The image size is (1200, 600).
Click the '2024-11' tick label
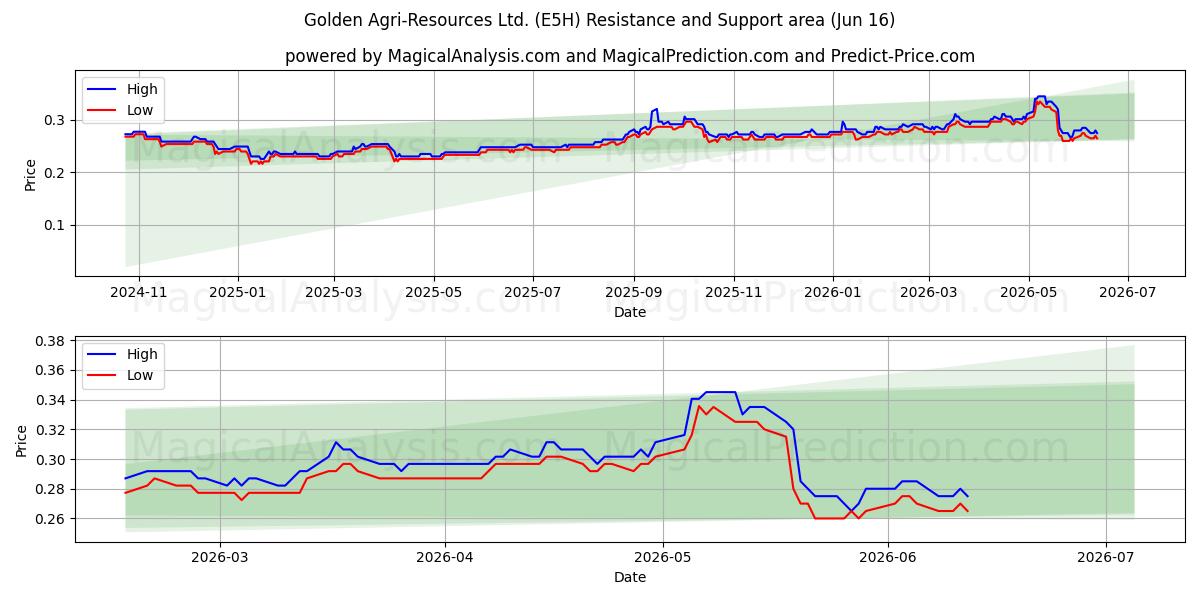[x=139, y=292]
